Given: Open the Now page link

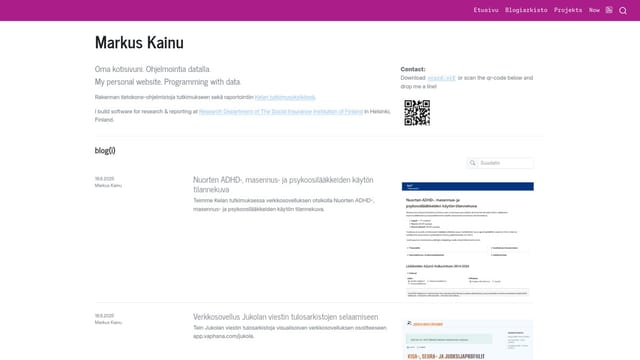Looking at the screenshot, I should point(594,10).
